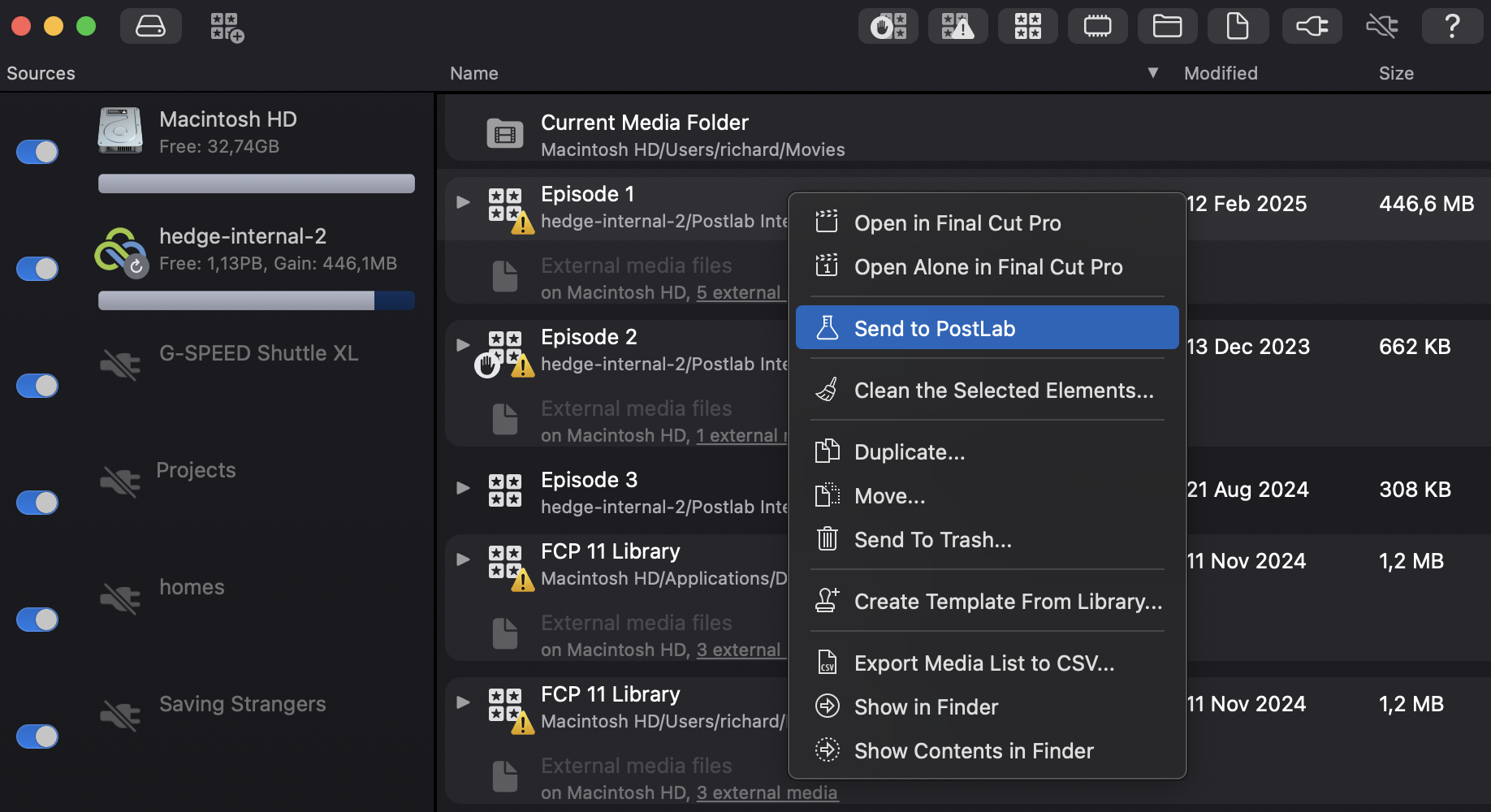Click the connected plug toolbar icon
Image resolution: width=1491 pixels, height=812 pixels.
tap(1312, 26)
